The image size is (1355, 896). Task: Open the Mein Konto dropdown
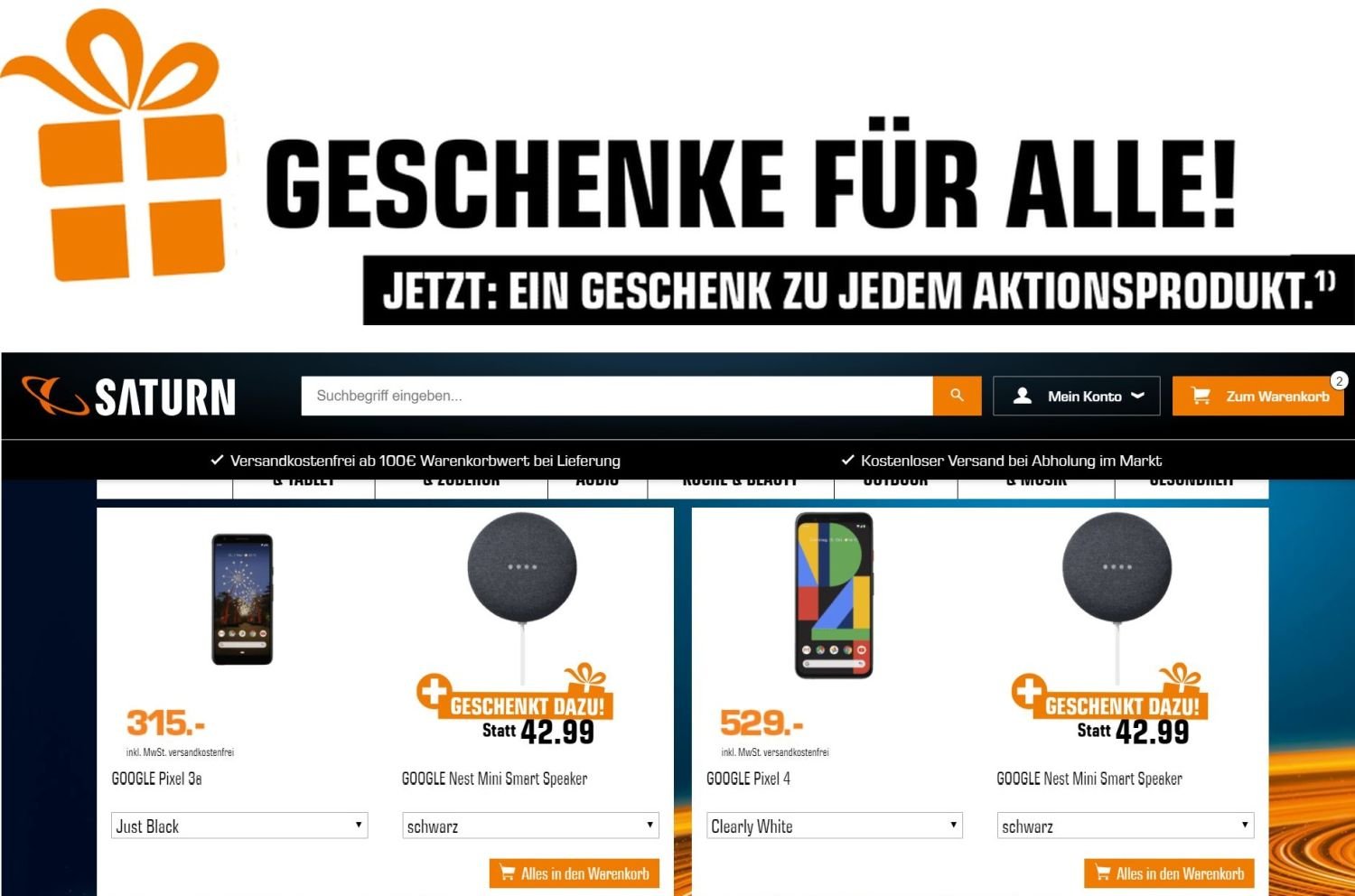pos(1076,396)
